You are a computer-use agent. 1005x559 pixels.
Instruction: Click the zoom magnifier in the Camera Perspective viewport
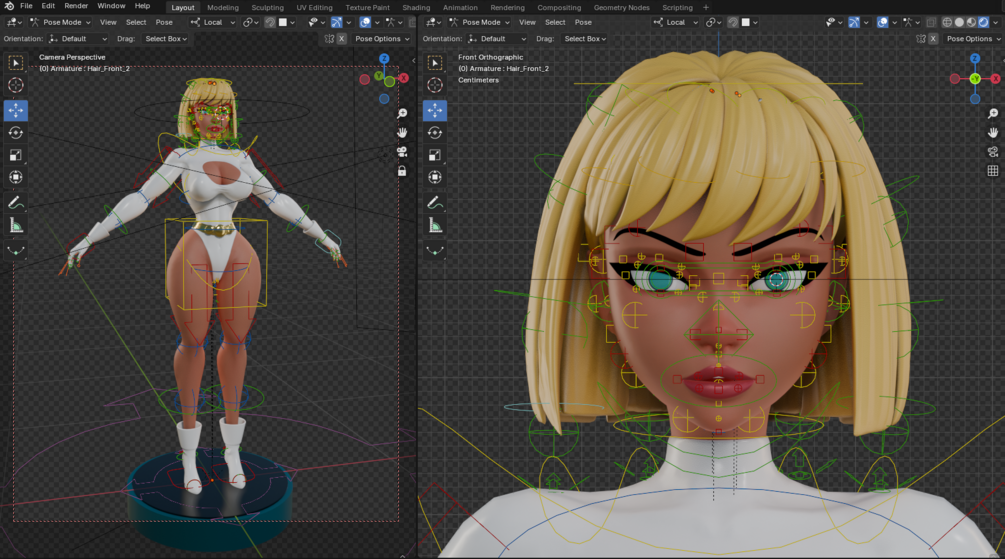point(402,113)
